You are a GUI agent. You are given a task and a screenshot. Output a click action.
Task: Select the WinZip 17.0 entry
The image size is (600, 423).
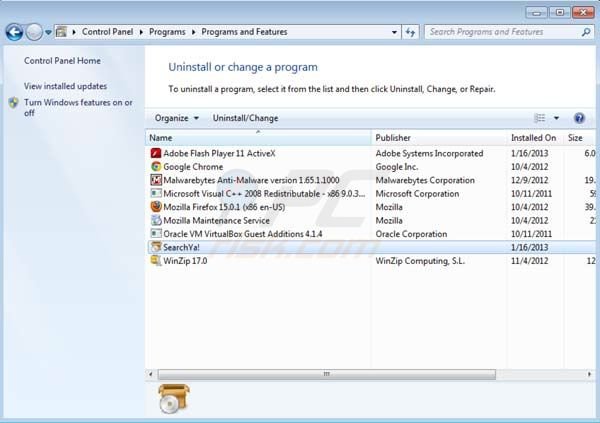coord(372,261)
